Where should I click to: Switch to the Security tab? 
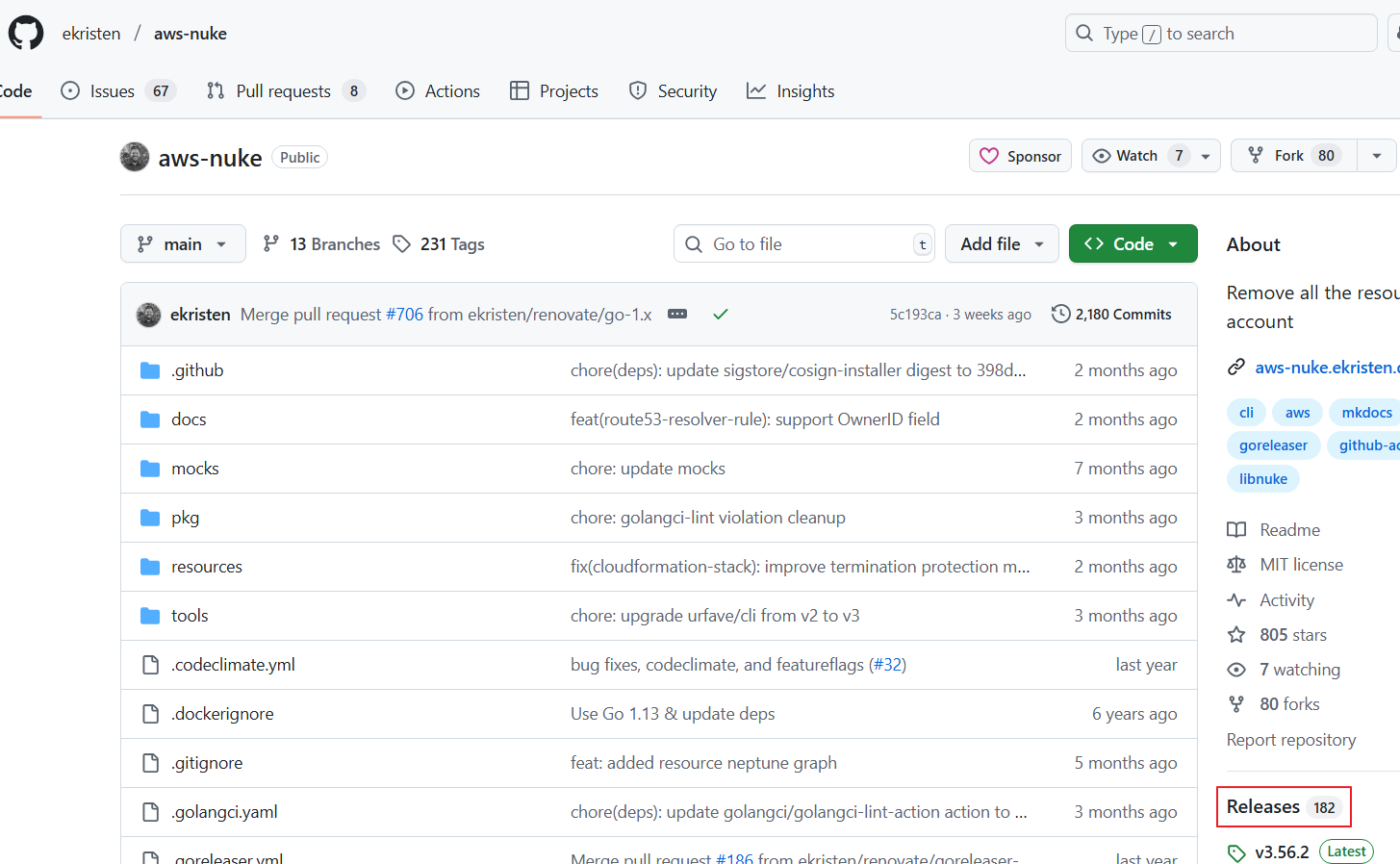[x=673, y=91]
